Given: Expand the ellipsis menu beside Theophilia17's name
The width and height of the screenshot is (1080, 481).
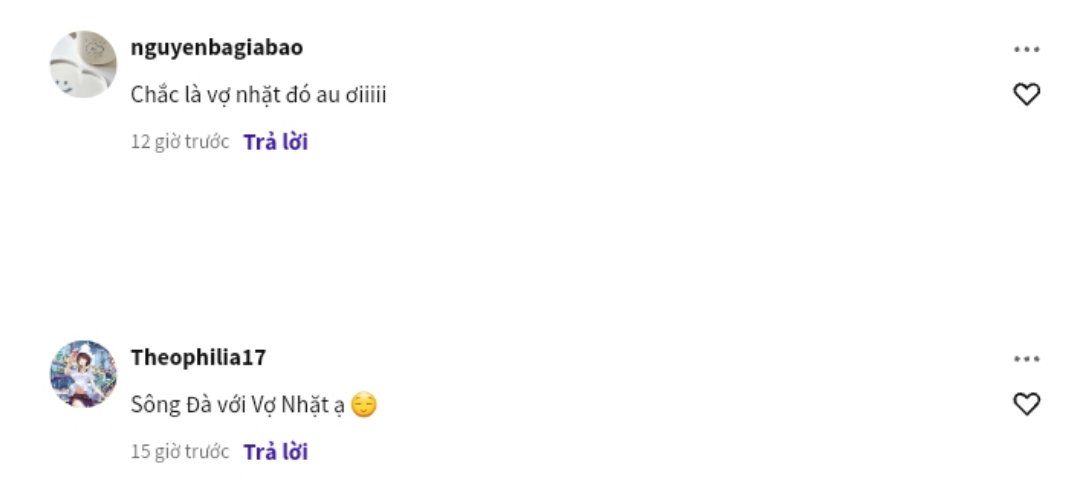Looking at the screenshot, I should tap(1026, 359).
